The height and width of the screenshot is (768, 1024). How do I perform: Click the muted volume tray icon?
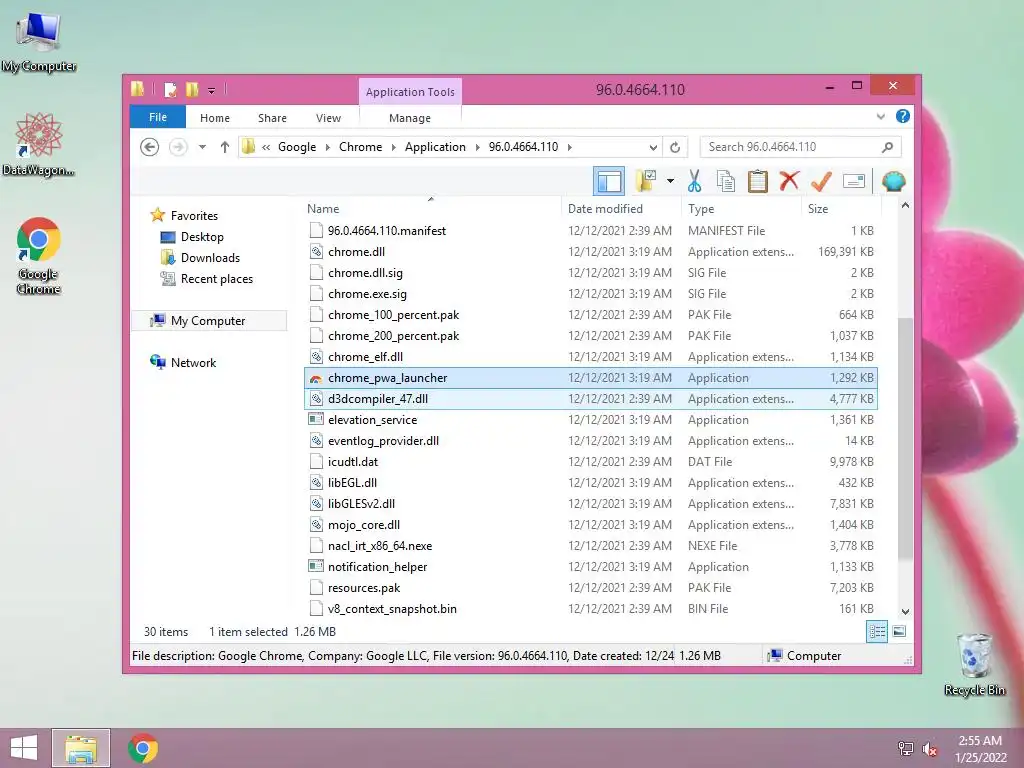[x=930, y=748]
